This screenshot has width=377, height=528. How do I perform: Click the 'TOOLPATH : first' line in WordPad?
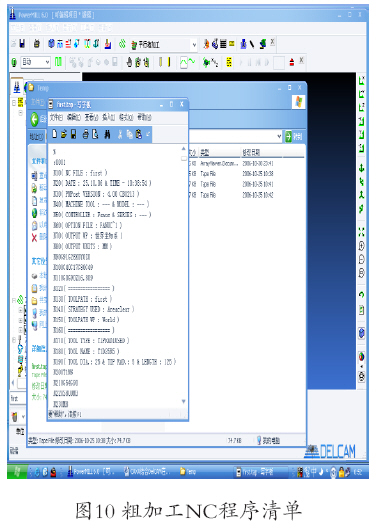pyautogui.click(x=82, y=299)
